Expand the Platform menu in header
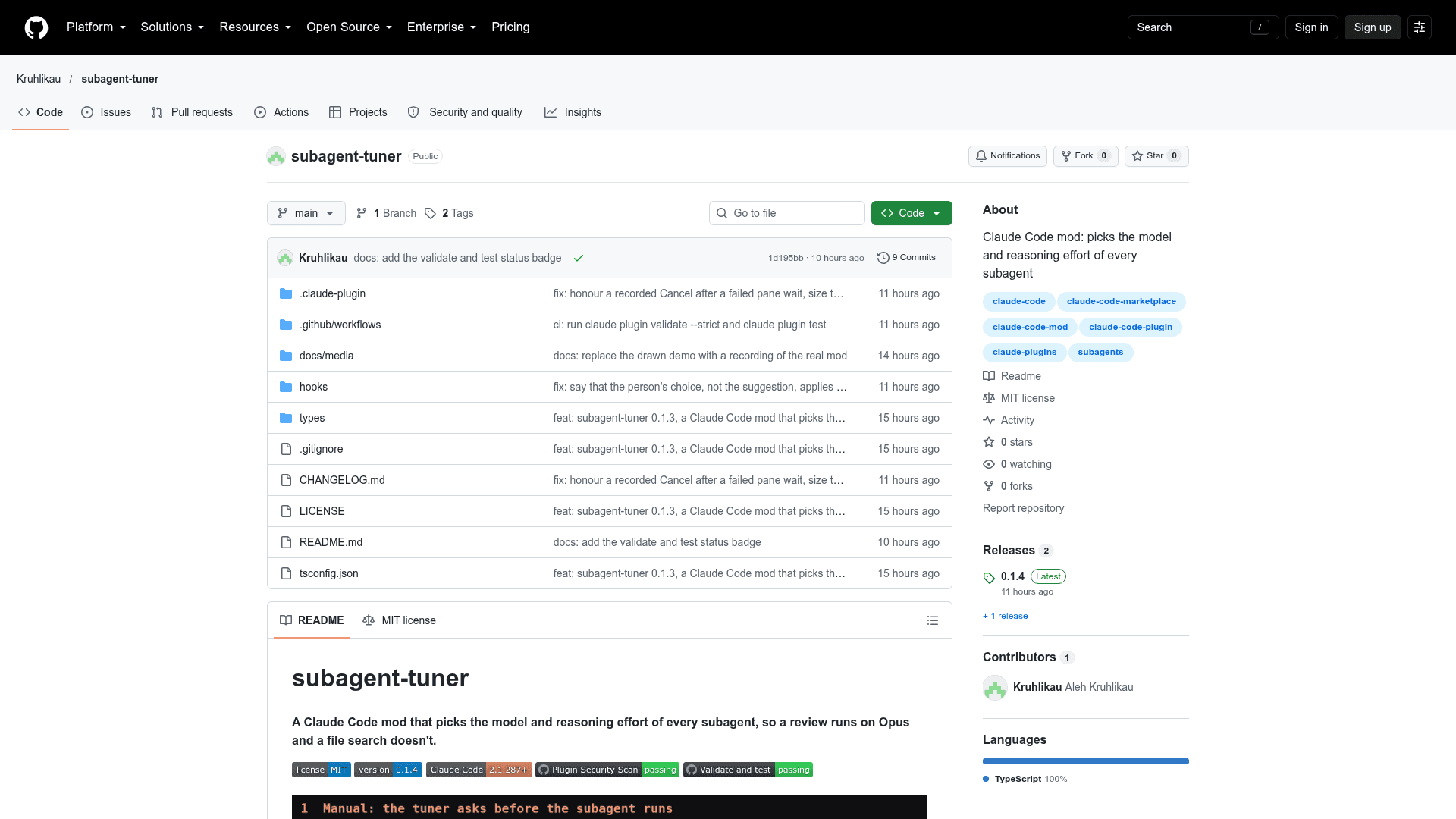 (x=96, y=27)
